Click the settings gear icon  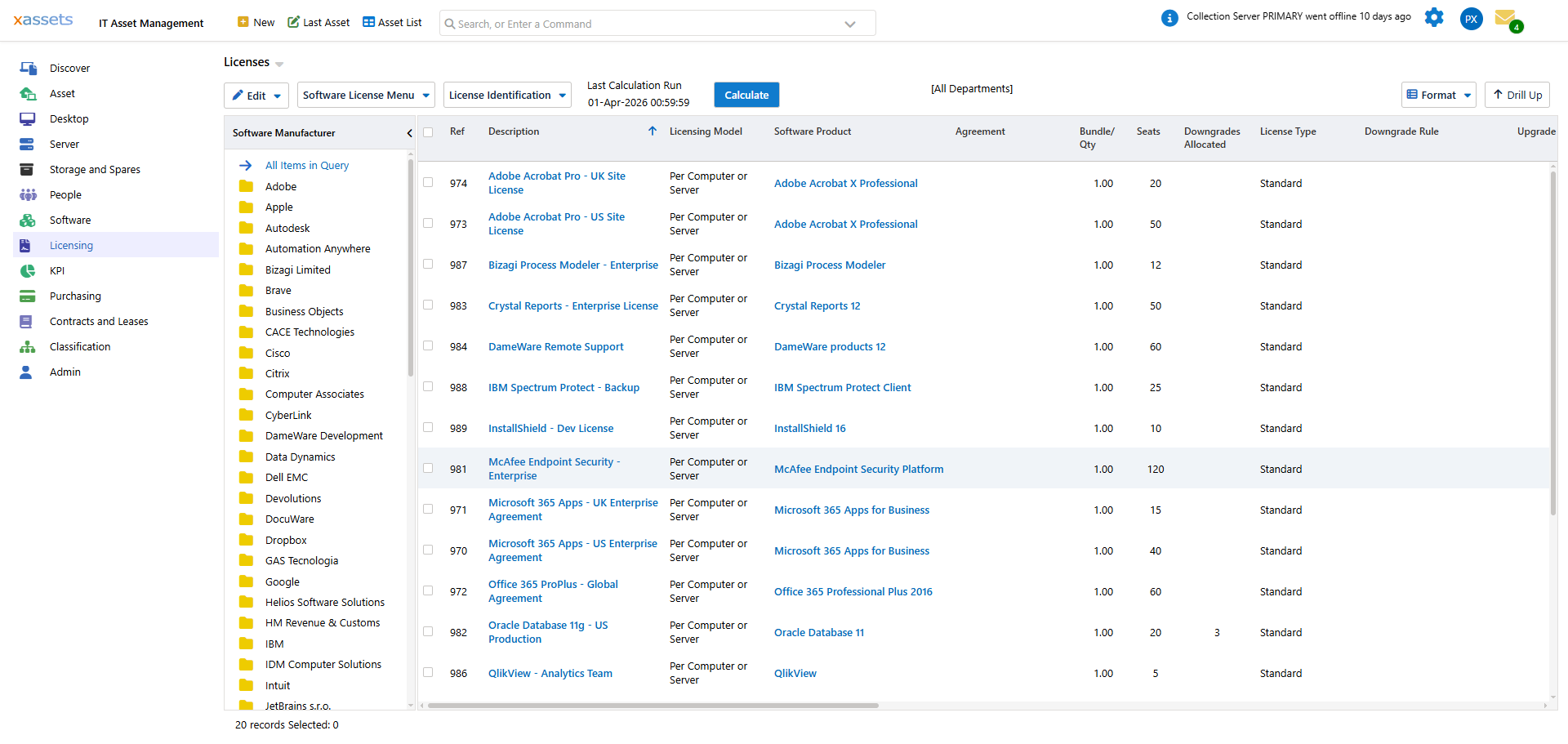click(x=1434, y=17)
